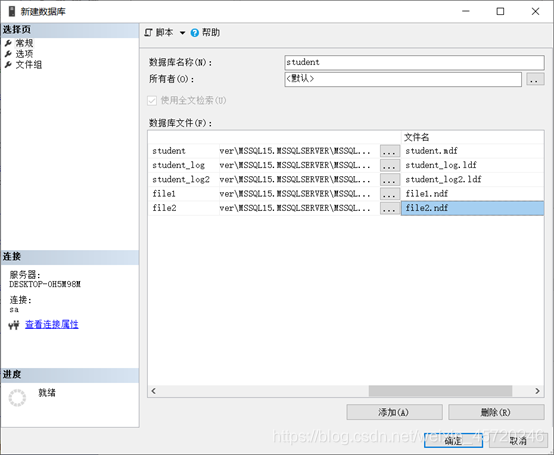Expand the 脚本 dropdown arrow
The width and height of the screenshot is (554, 455).
pyautogui.click(x=182, y=33)
